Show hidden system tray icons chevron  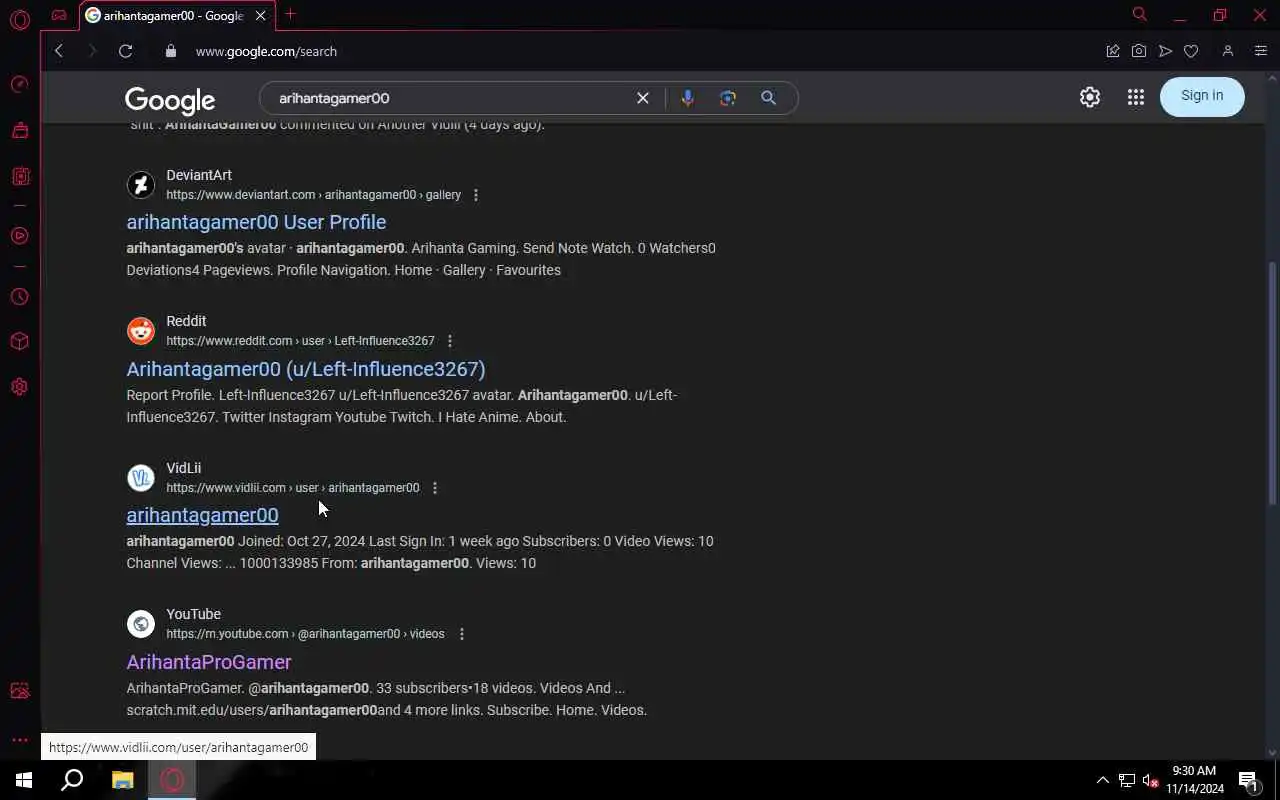point(1102,780)
